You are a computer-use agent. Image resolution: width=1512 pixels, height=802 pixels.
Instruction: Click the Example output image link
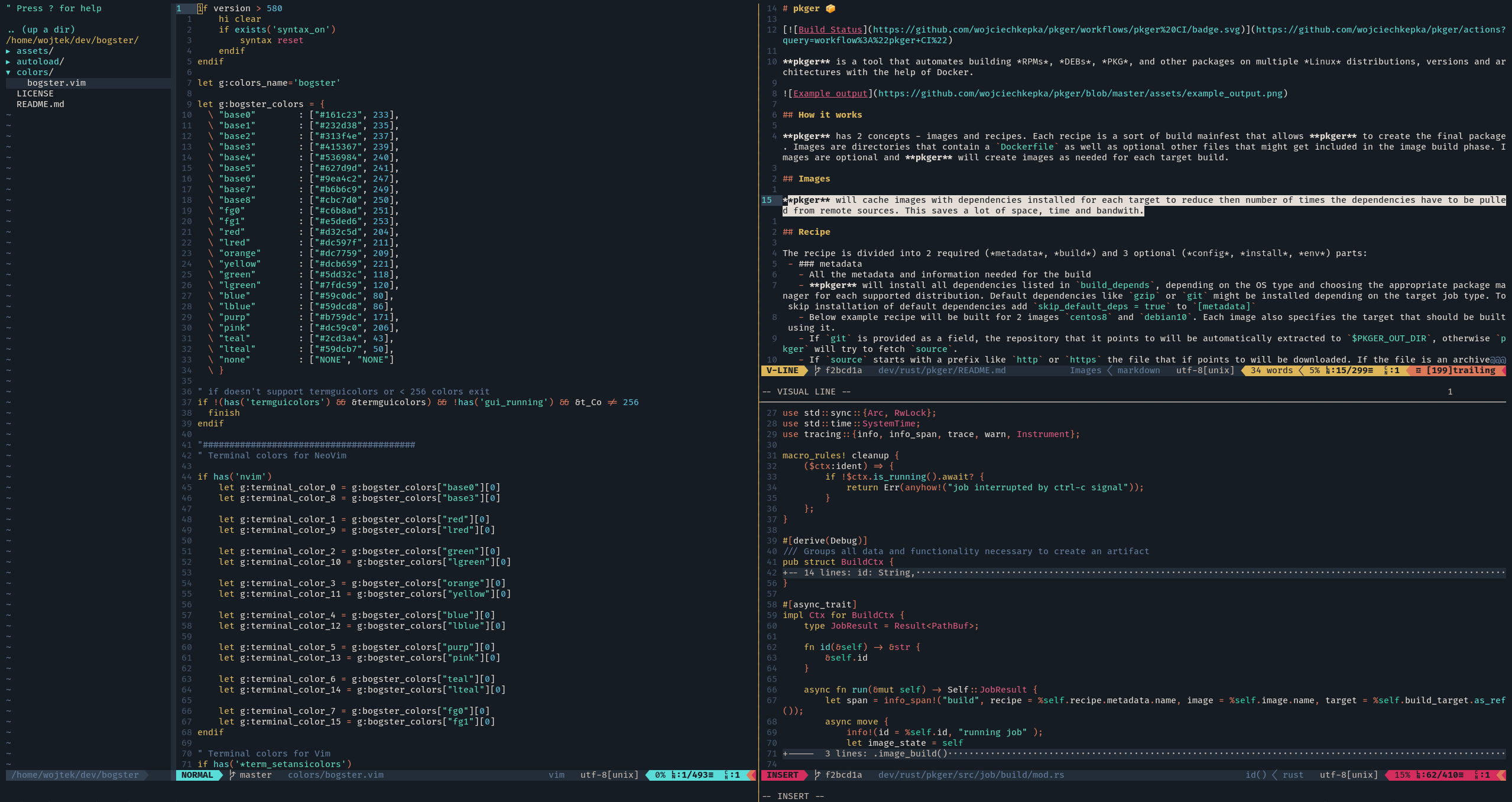830,93
